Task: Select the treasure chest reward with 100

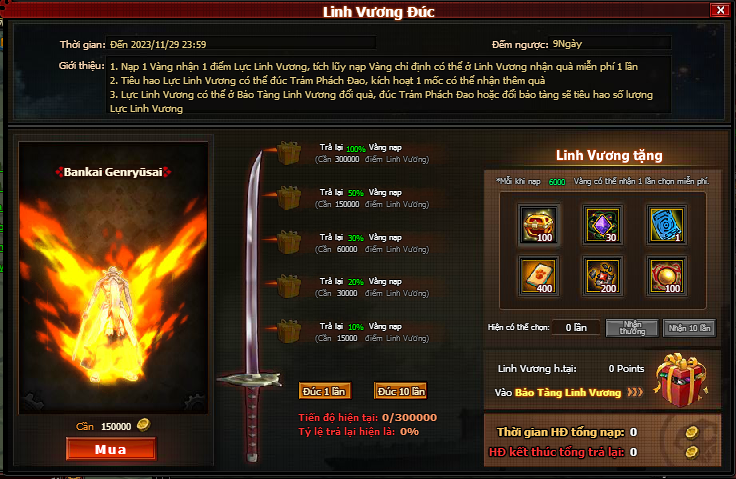Action: [538, 225]
